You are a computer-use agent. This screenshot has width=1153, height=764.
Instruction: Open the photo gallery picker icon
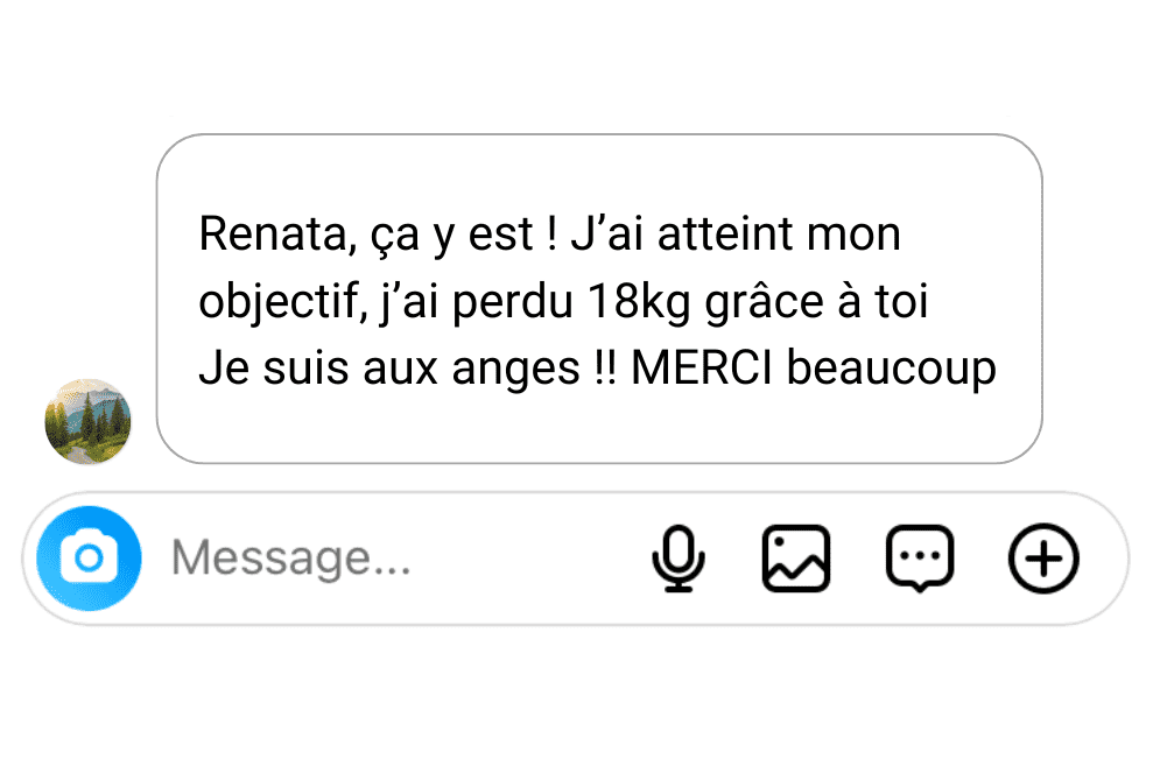tap(796, 558)
